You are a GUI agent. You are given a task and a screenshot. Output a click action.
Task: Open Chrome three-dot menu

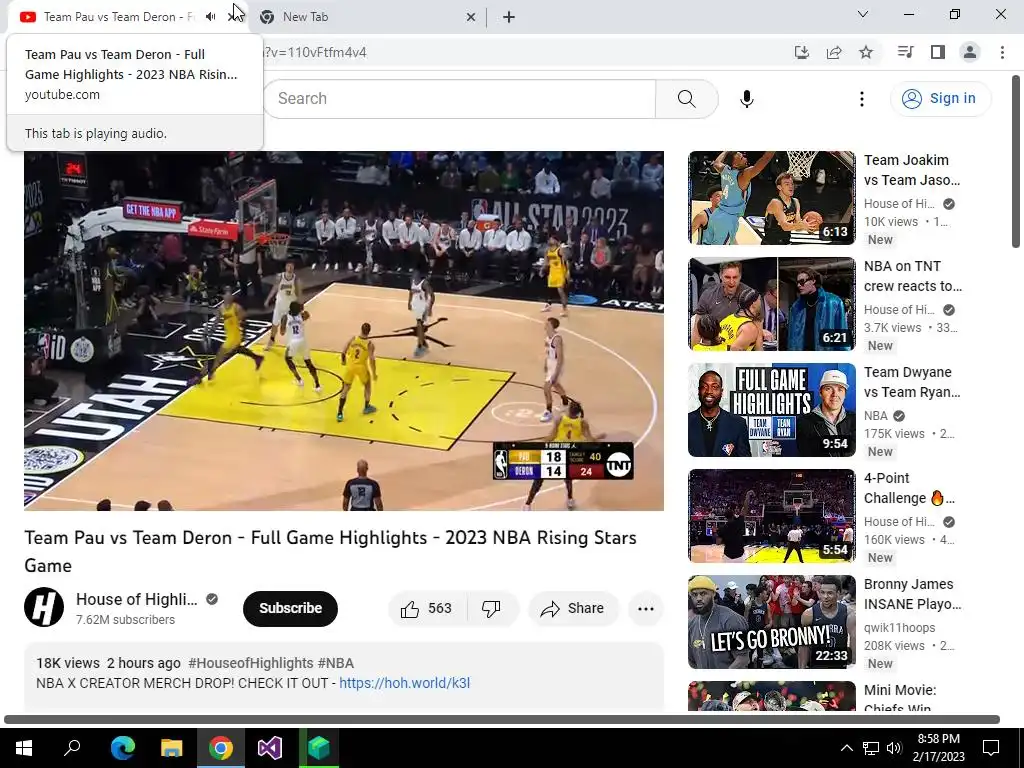(x=1002, y=52)
